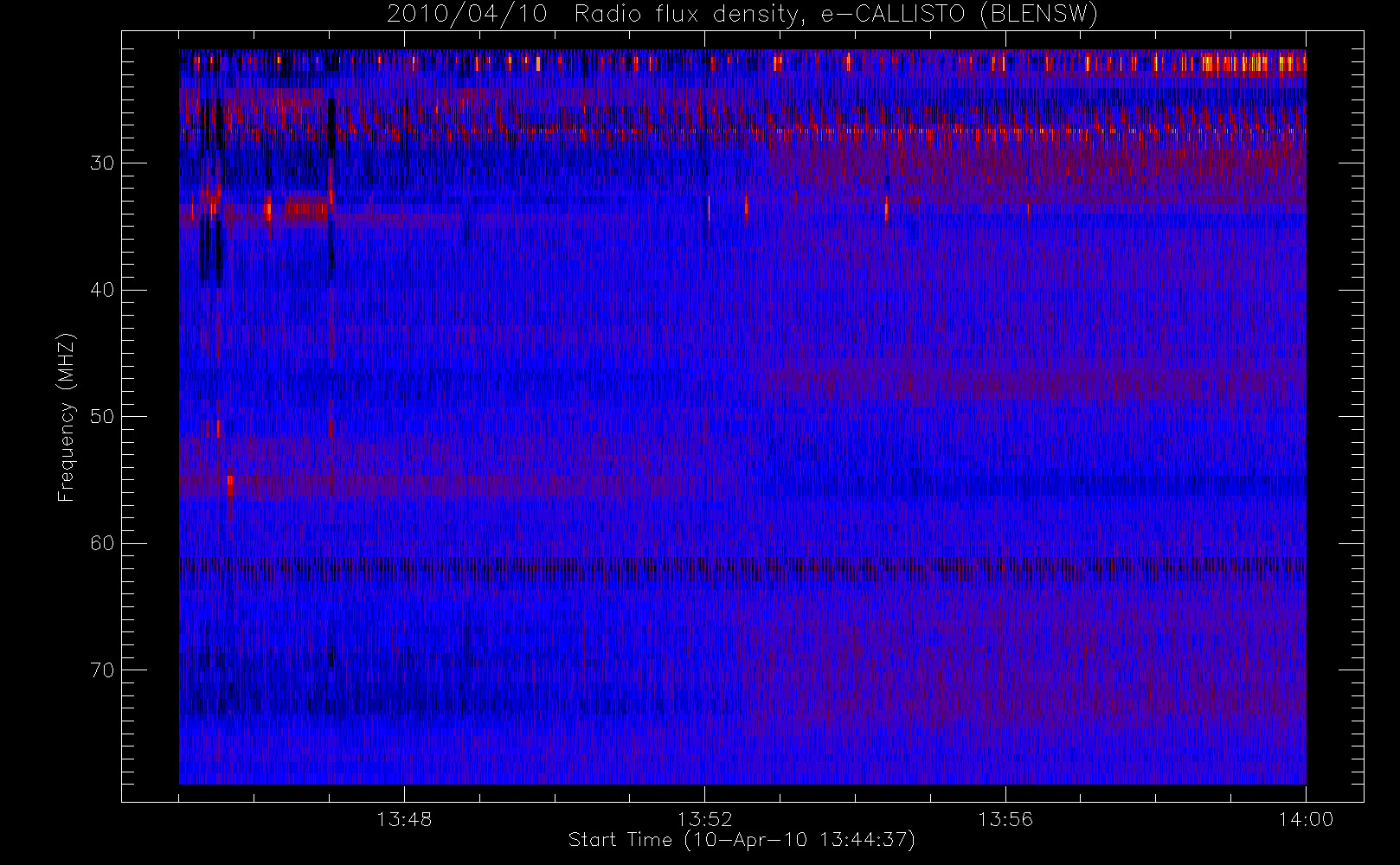Click the 70 frequency tick label
The height and width of the screenshot is (865, 1400).
(102, 670)
